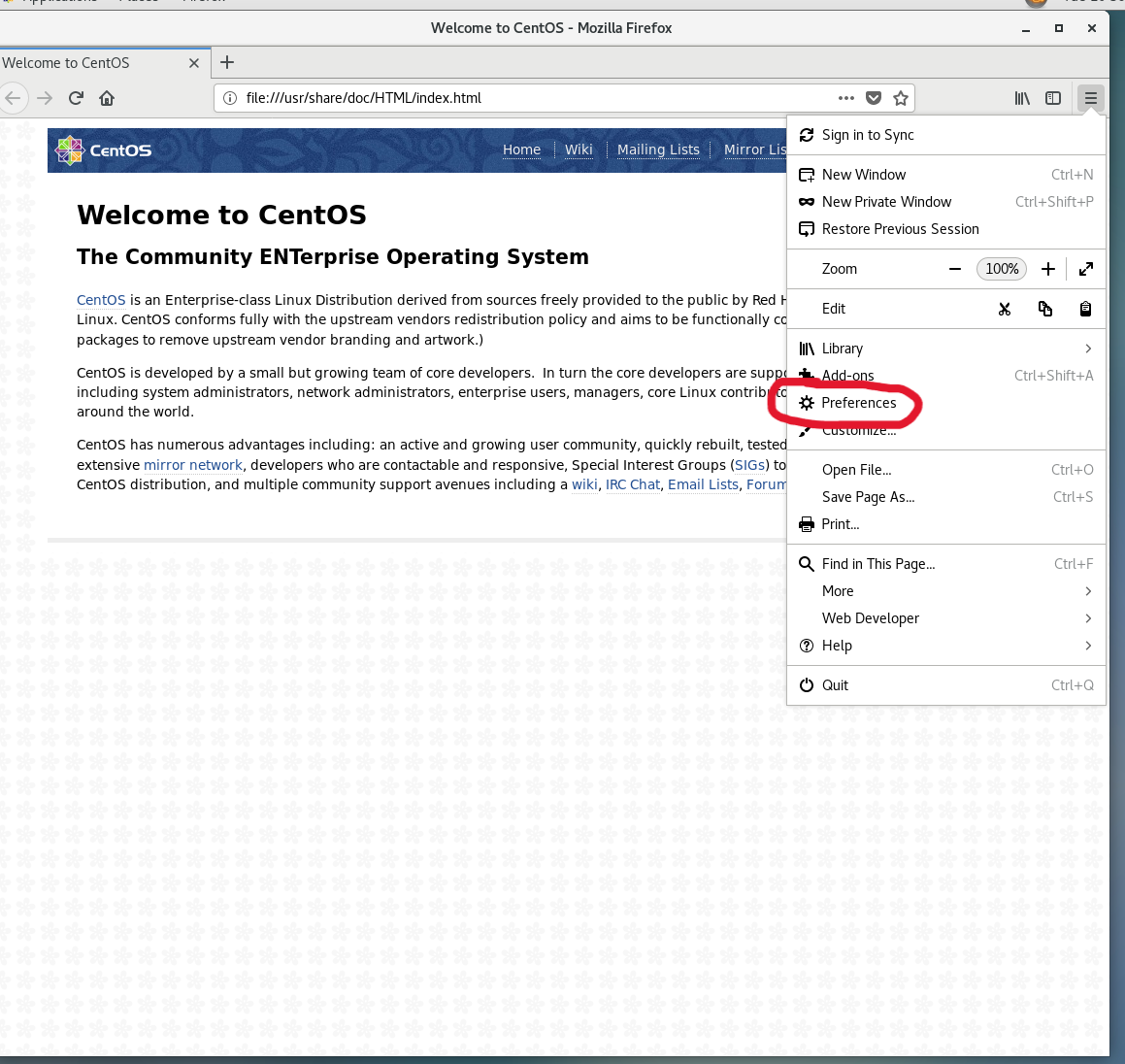Open a new tab with plus button

pos(227,62)
